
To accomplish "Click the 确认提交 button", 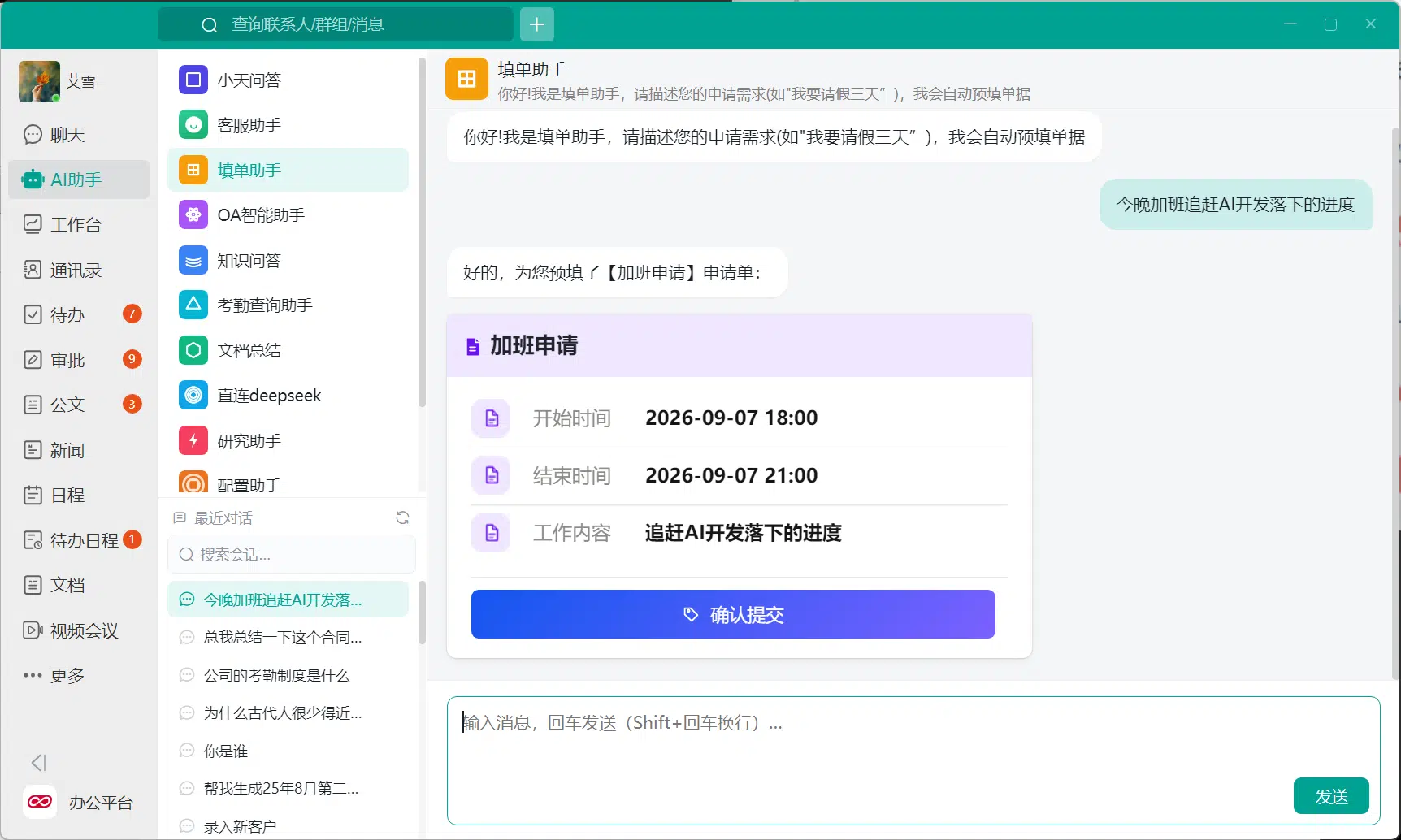I will [x=733, y=614].
